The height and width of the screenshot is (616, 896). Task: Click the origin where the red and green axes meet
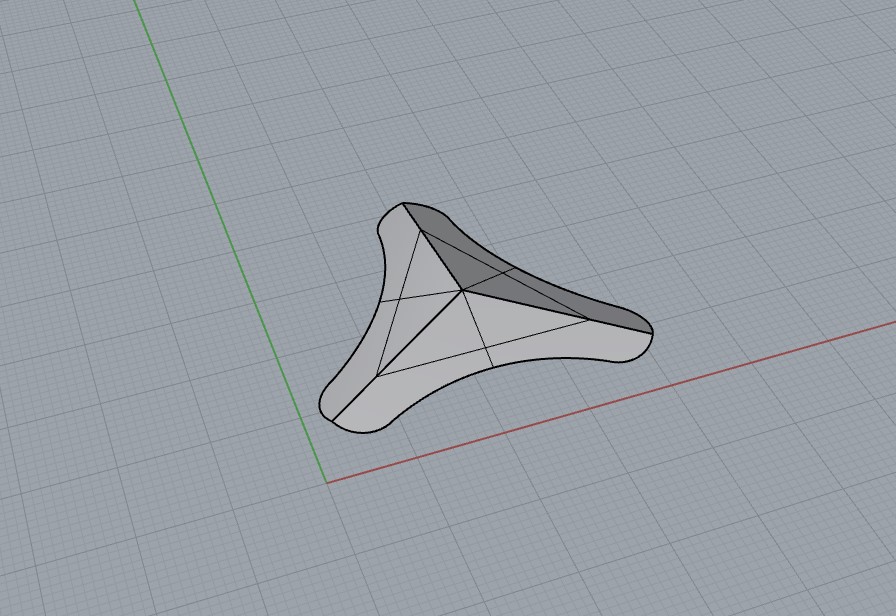pyautogui.click(x=326, y=482)
